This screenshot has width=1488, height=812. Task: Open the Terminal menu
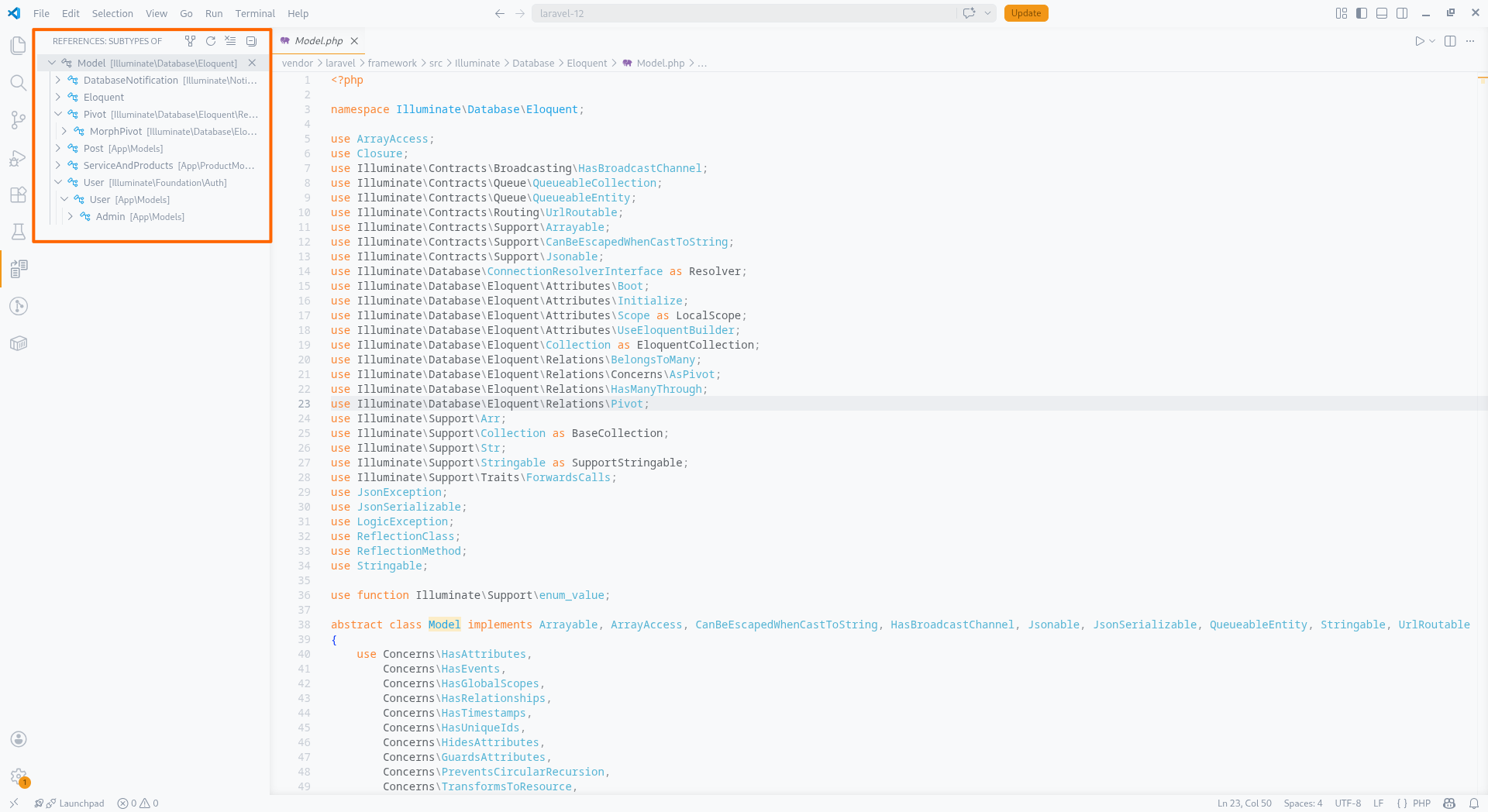click(255, 13)
